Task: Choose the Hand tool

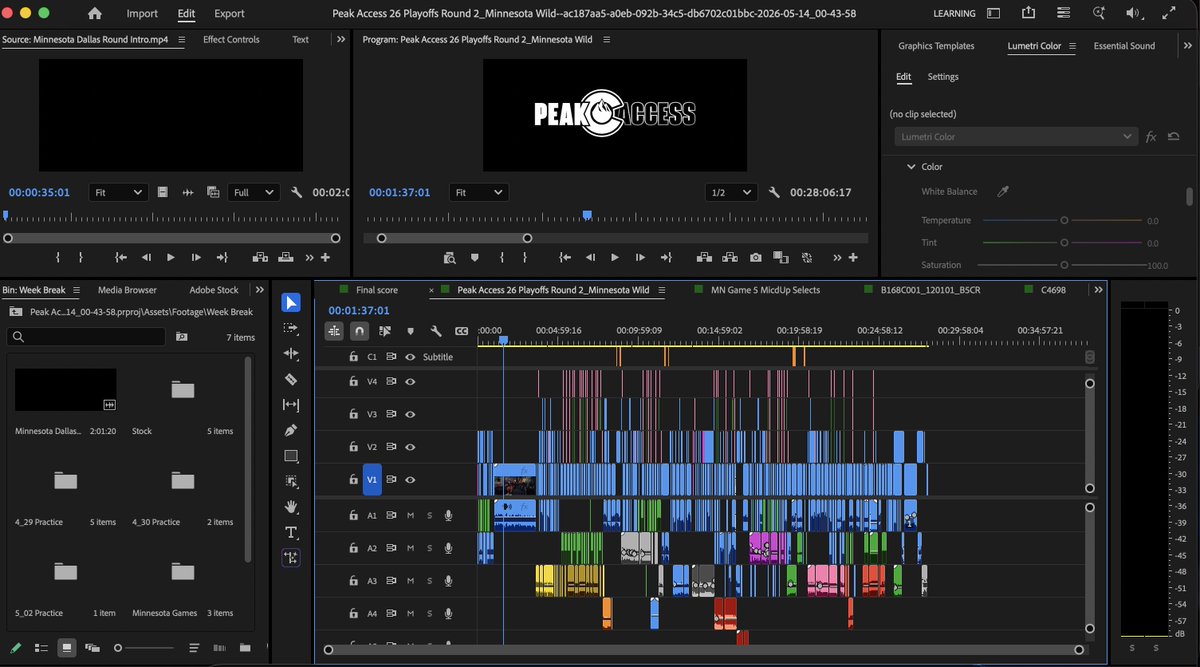Action: click(291, 507)
